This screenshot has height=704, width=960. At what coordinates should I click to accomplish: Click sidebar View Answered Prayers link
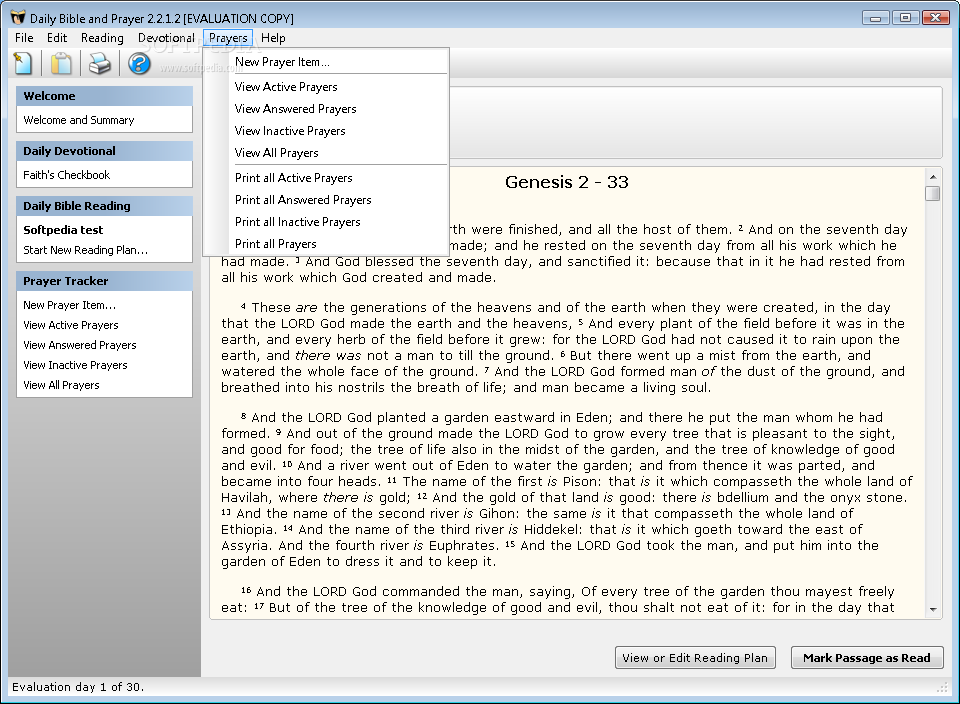click(80, 345)
